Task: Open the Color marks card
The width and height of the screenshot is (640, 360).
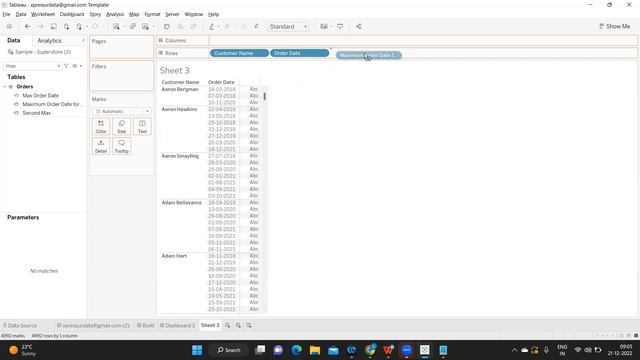Action: click(101, 127)
